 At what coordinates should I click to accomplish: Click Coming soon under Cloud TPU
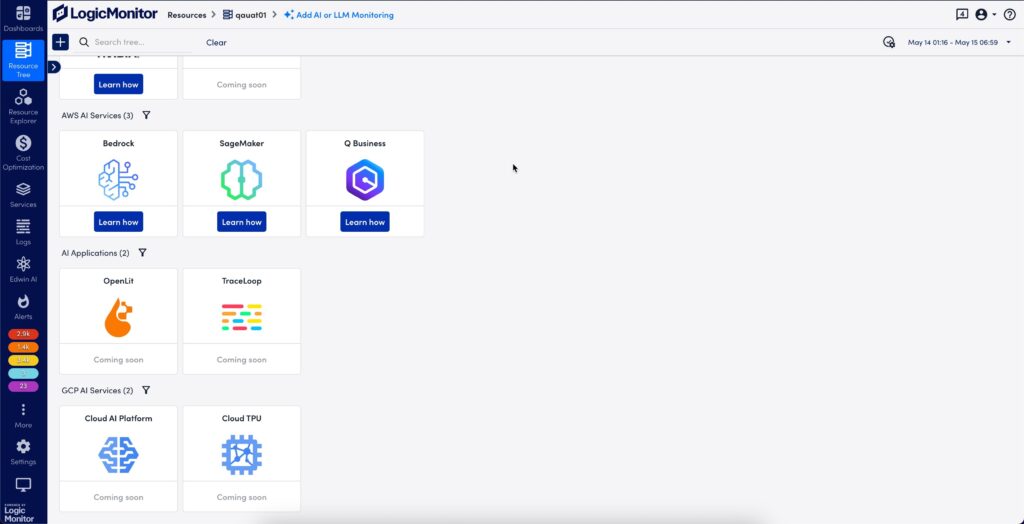pos(242,497)
